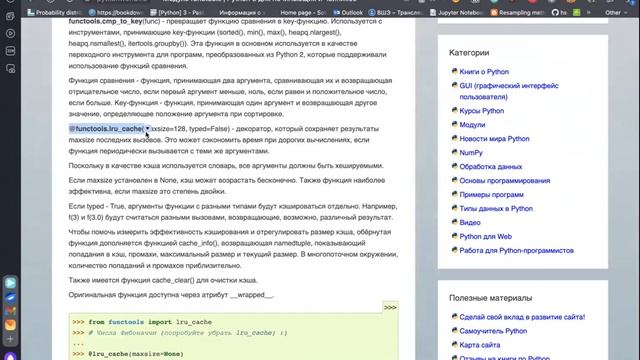Click the line mentioning the __wrapped__ attribute
Screen dimensions: 640x360
pos(171,295)
